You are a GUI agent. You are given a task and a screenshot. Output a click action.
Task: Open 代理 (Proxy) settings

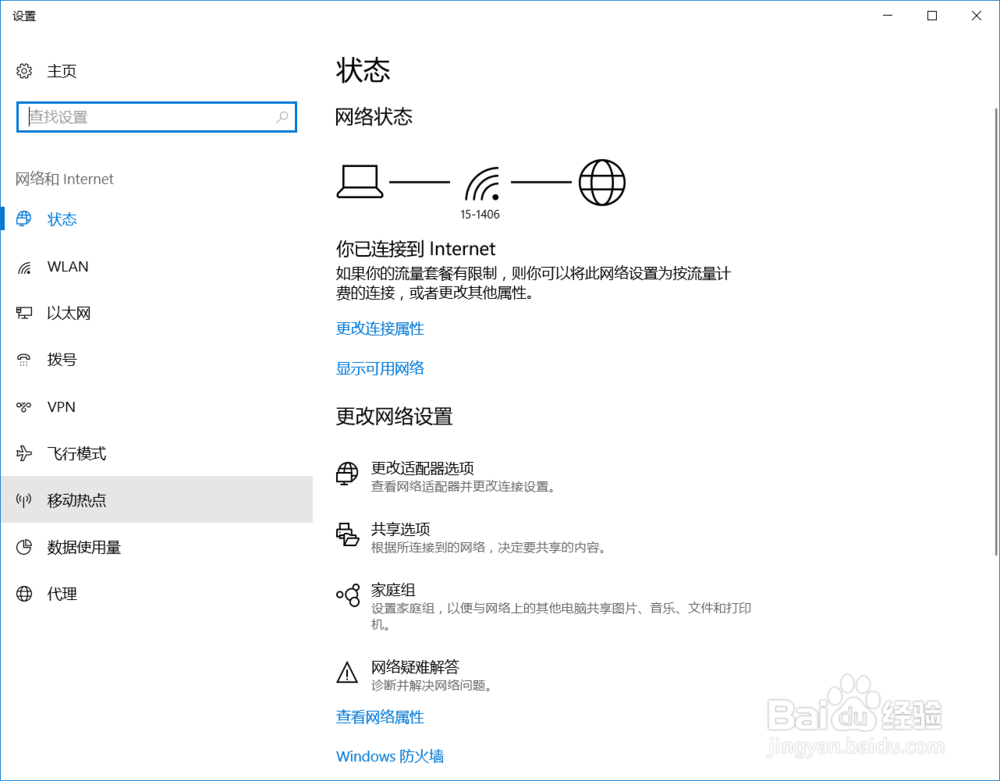click(61, 594)
